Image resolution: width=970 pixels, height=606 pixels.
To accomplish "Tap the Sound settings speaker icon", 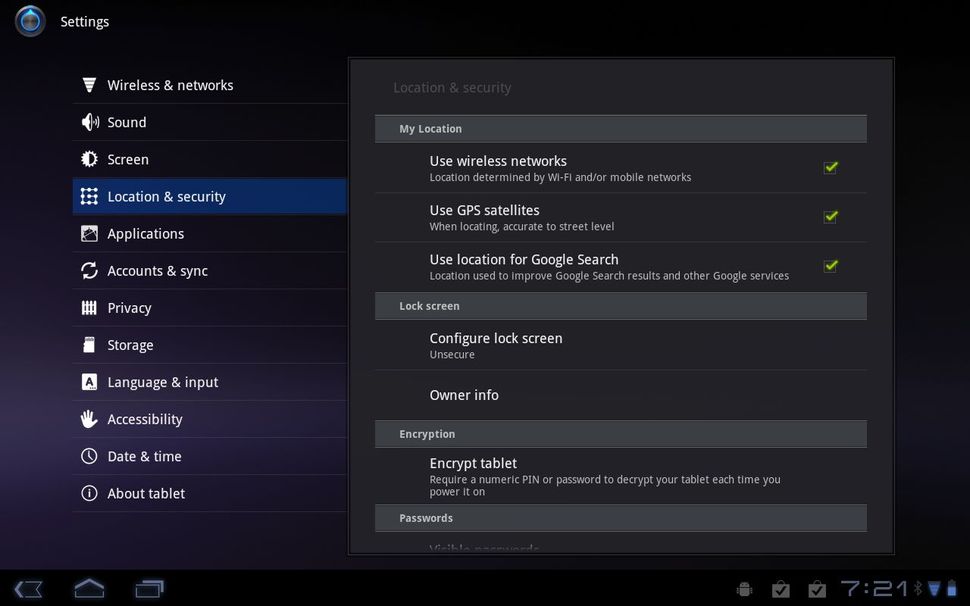I will coord(90,122).
